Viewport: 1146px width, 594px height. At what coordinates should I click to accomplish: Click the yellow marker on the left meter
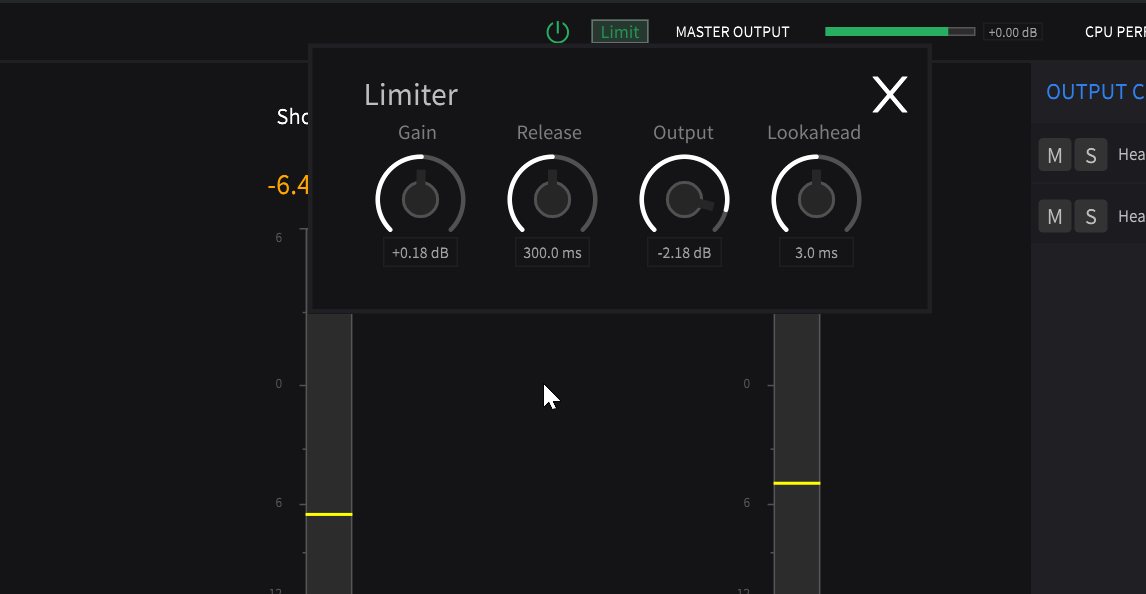pyautogui.click(x=329, y=514)
